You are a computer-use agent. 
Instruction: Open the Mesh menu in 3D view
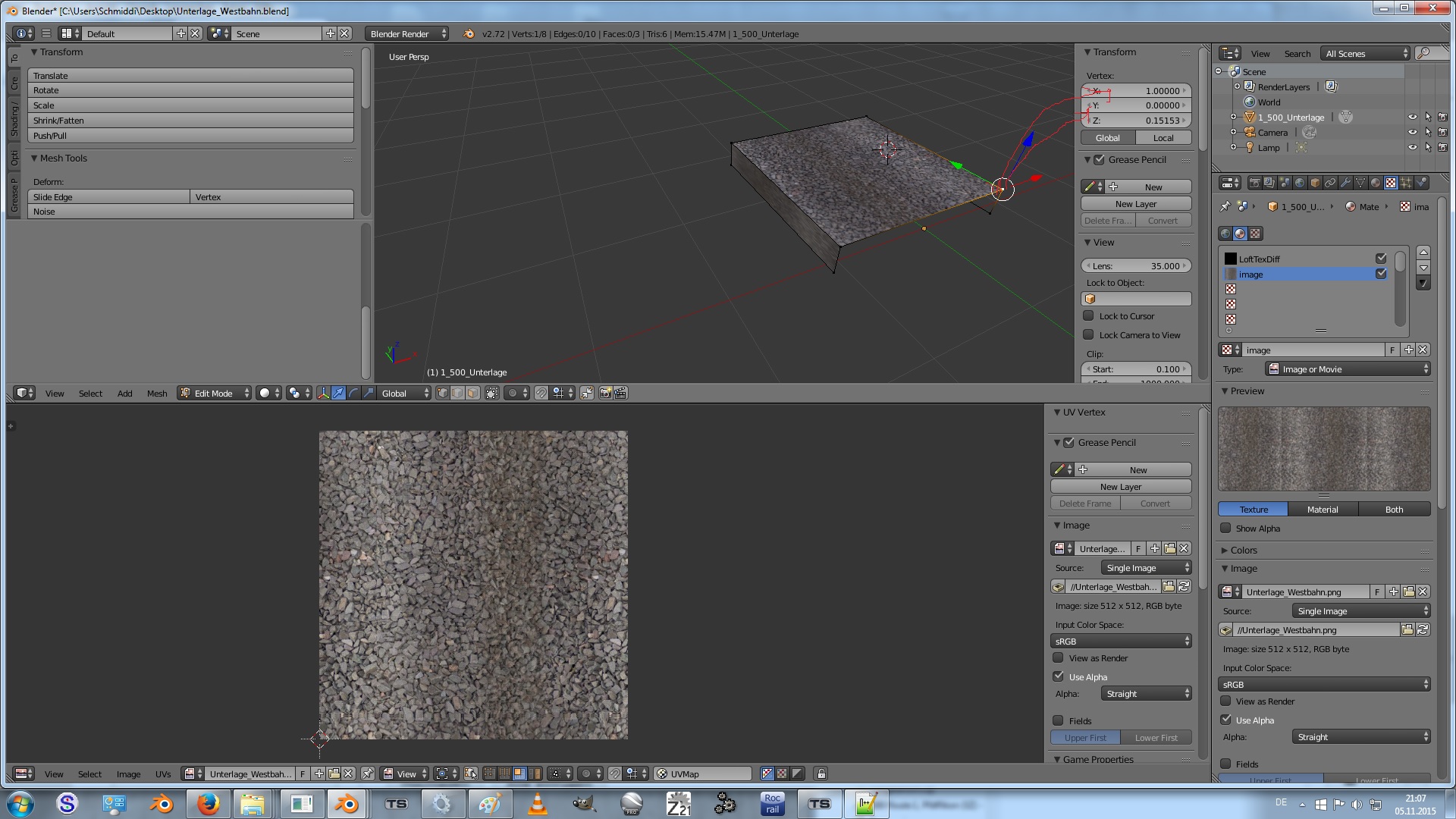[157, 393]
